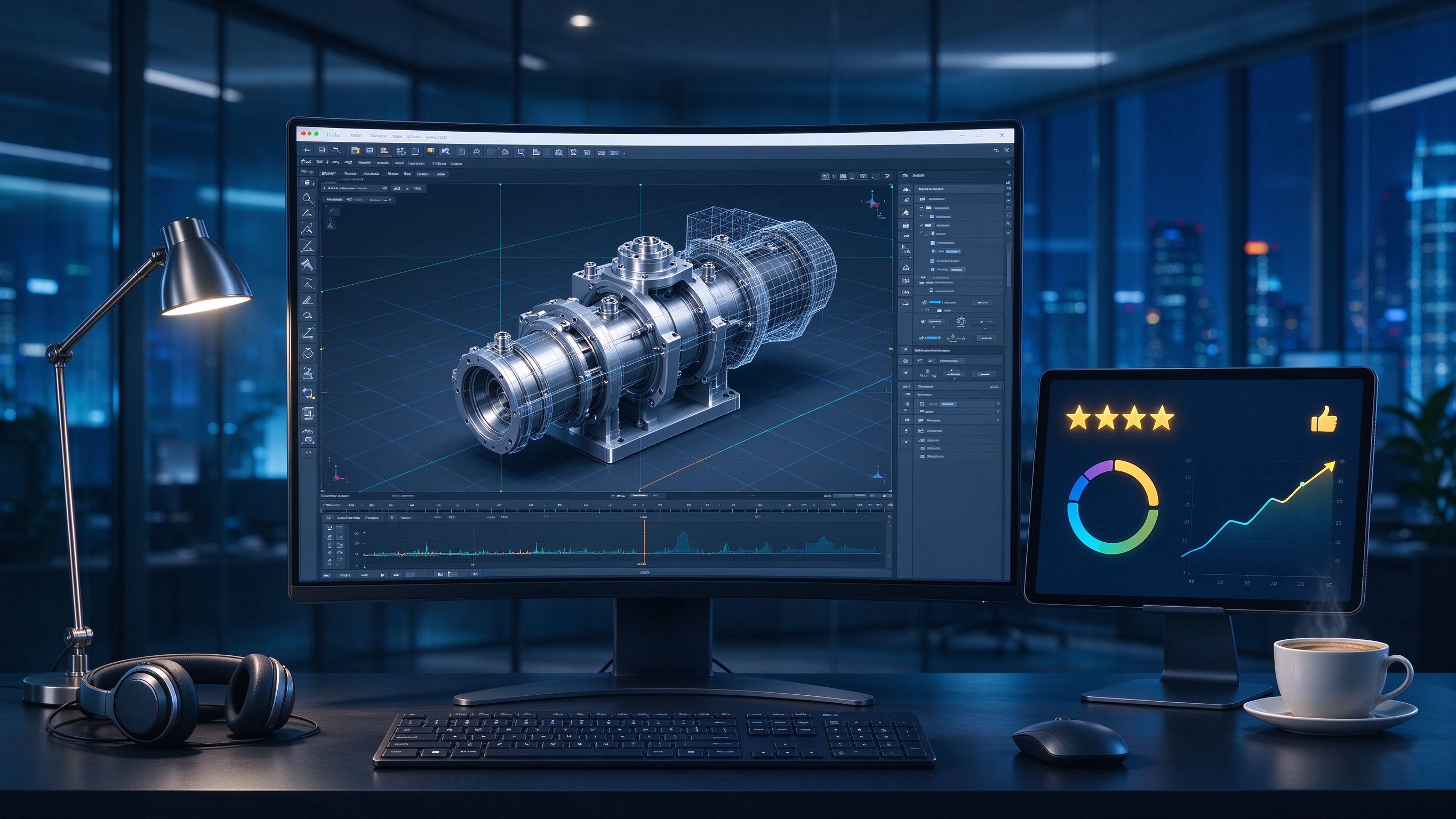This screenshot has width=1456, height=819.
Task: Click the circular dial gear icon in properties panel
Action: pyautogui.click(x=961, y=321)
